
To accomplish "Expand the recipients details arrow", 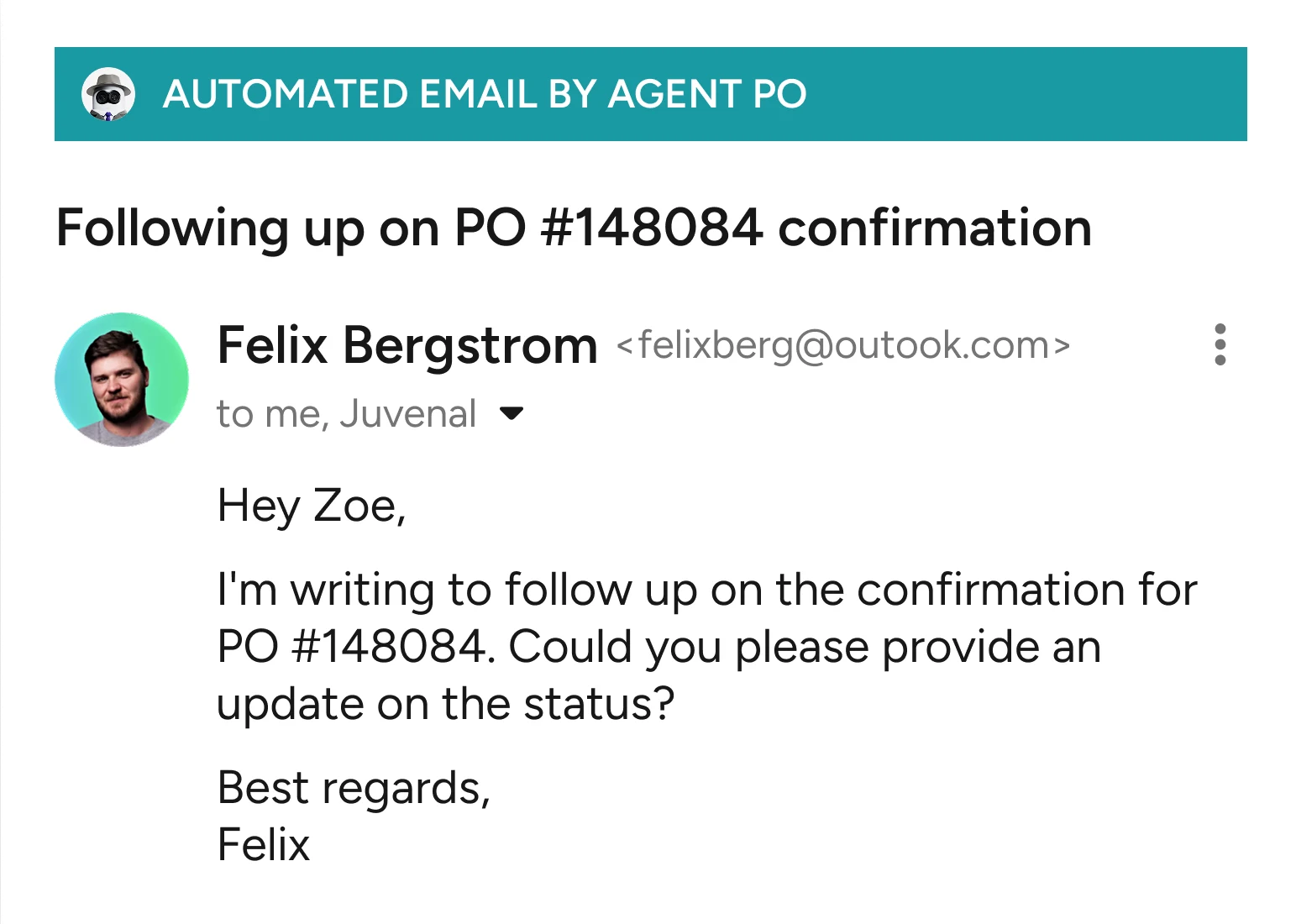I will pos(512,413).
